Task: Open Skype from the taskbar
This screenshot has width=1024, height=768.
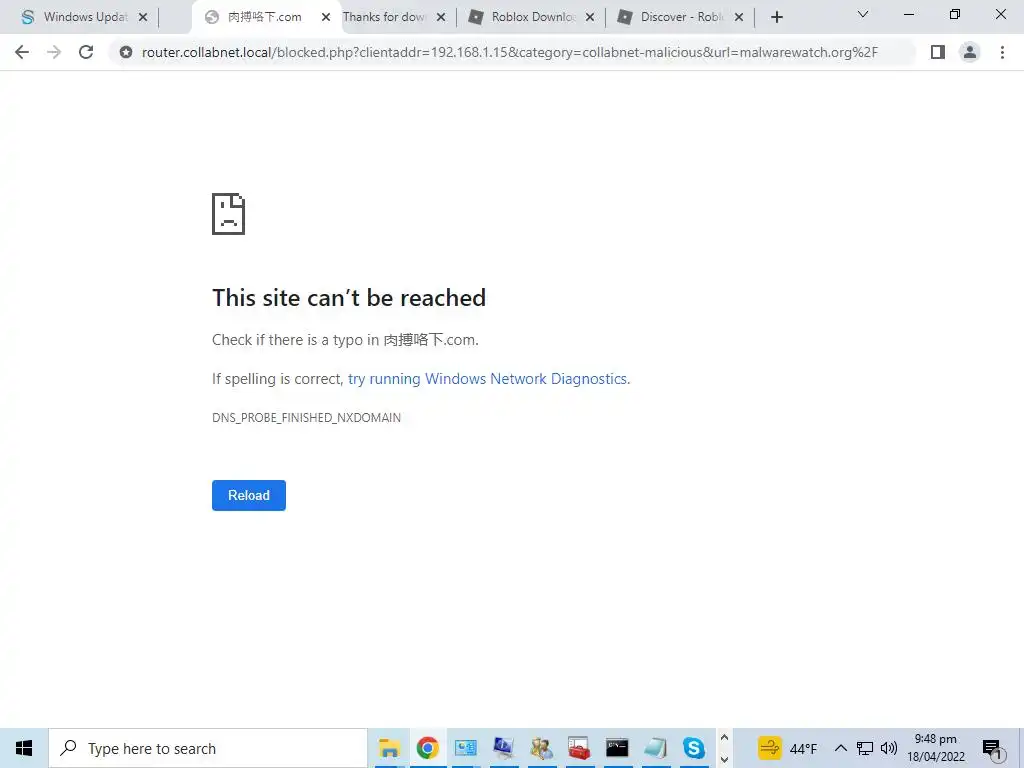Action: [x=693, y=748]
